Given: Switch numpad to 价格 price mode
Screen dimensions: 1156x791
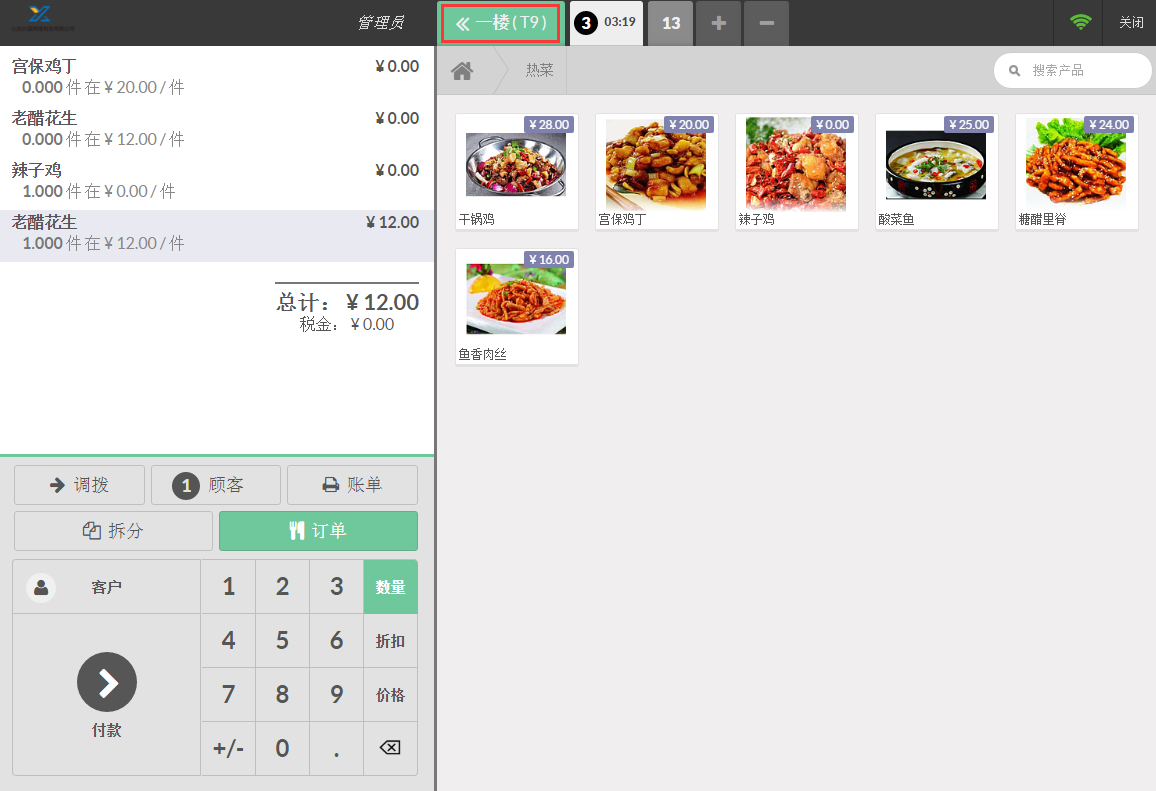Looking at the screenshot, I should click(390, 695).
